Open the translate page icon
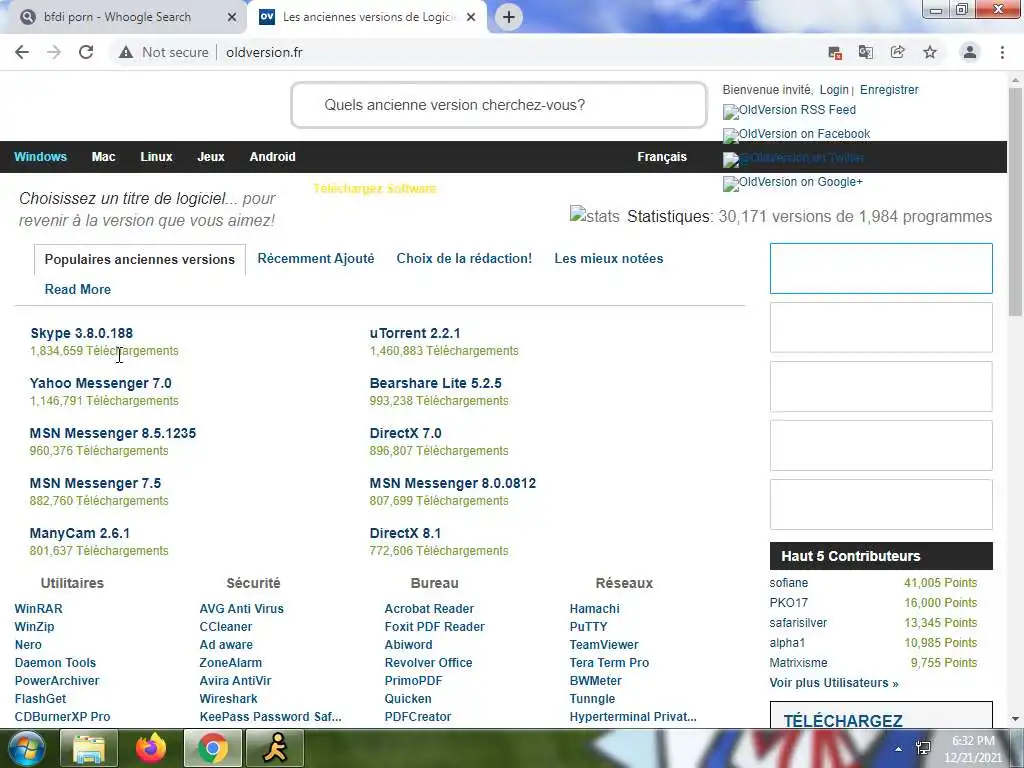This screenshot has width=1024, height=768. pos(866,52)
